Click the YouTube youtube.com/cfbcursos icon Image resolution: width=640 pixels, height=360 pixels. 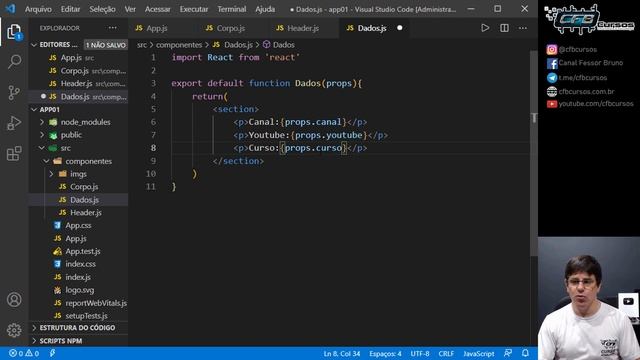coord(552,104)
